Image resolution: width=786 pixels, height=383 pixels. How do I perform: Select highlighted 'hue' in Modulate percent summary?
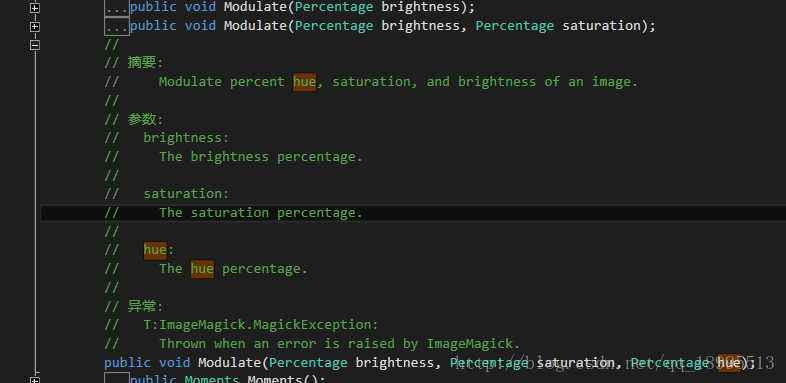305,82
